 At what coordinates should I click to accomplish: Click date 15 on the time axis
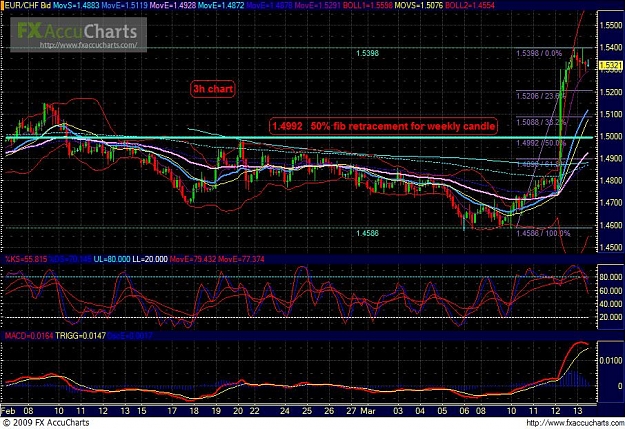click(x=142, y=411)
